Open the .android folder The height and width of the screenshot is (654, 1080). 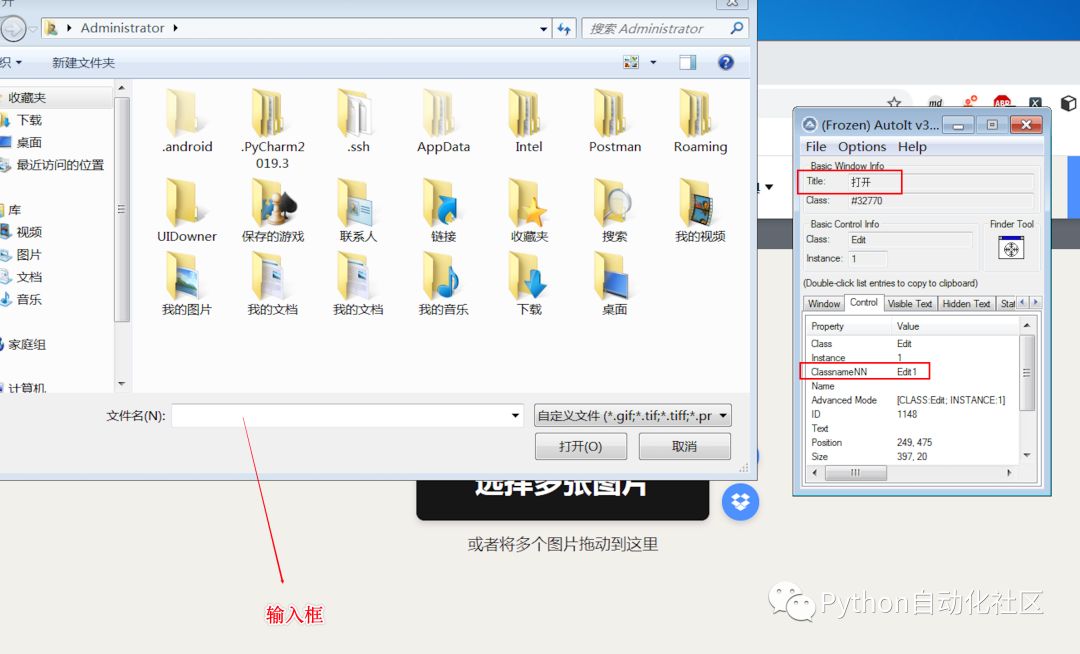[x=187, y=120]
